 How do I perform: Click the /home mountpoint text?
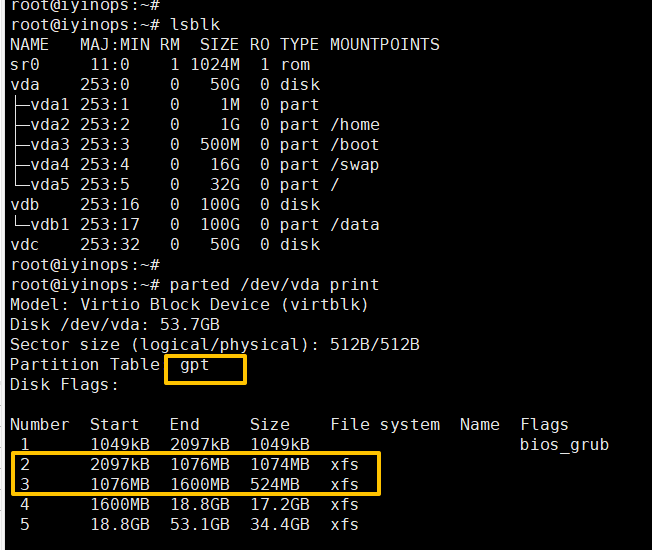(x=355, y=125)
